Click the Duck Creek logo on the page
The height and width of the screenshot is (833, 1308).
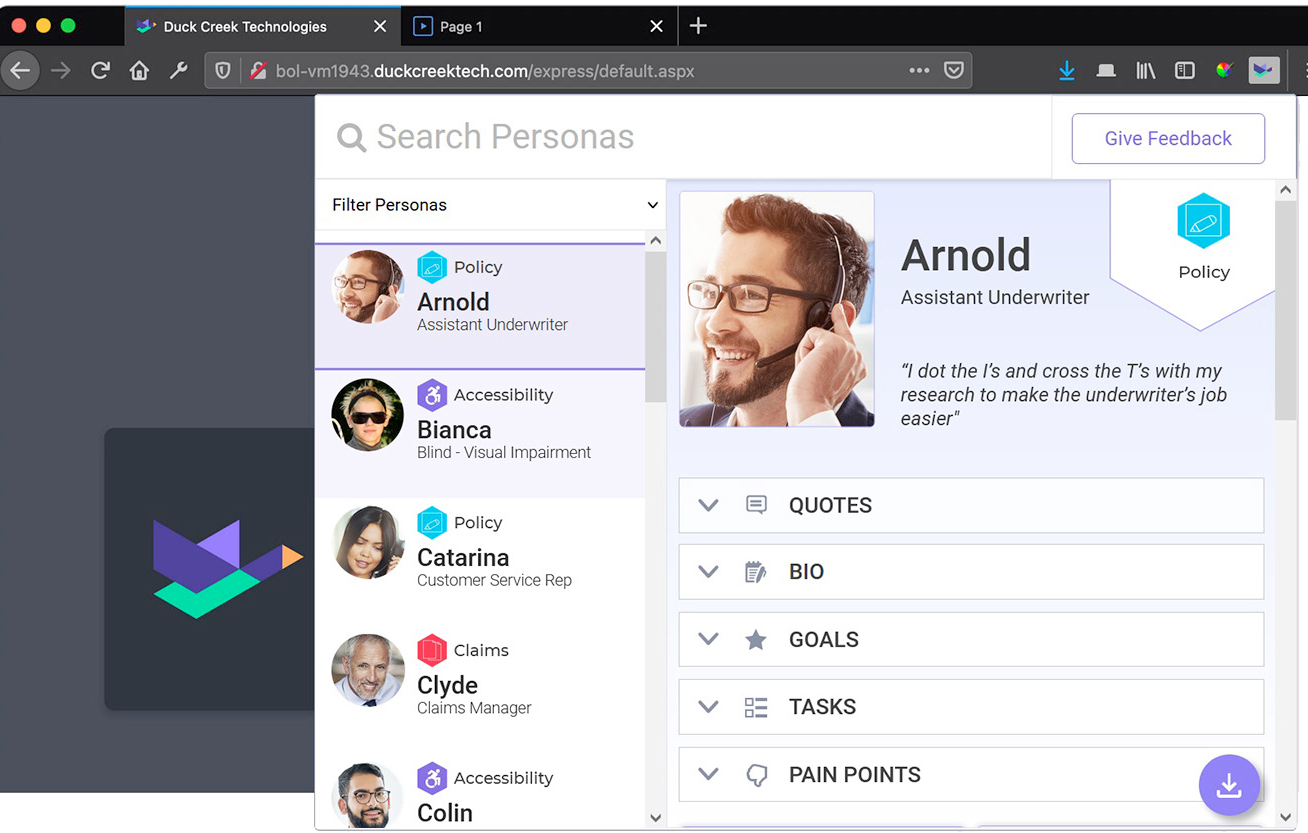point(227,568)
